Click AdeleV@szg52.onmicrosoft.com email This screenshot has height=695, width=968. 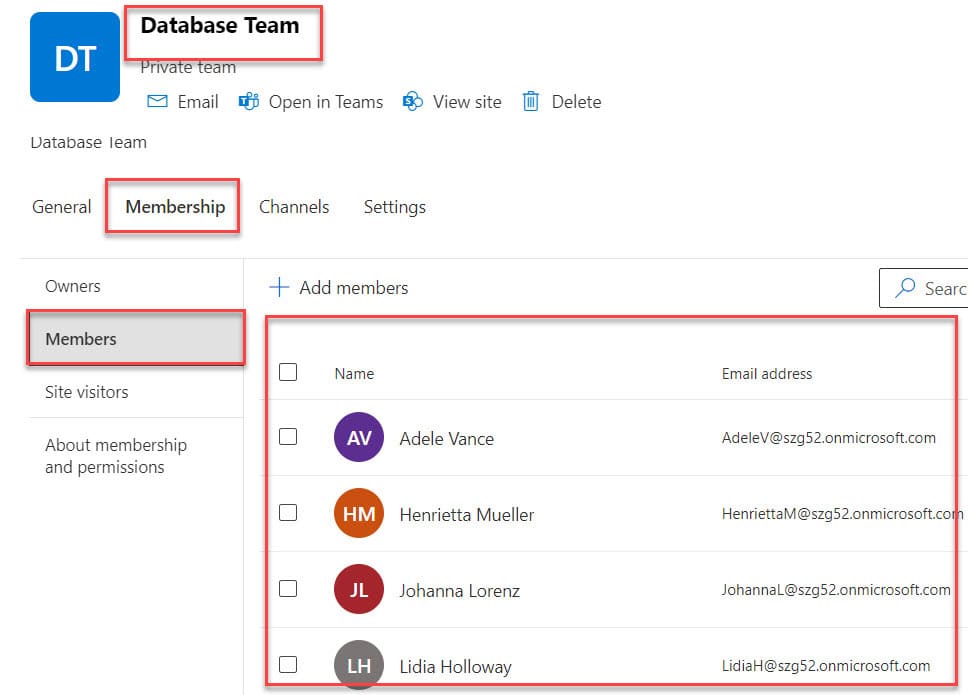(x=828, y=438)
